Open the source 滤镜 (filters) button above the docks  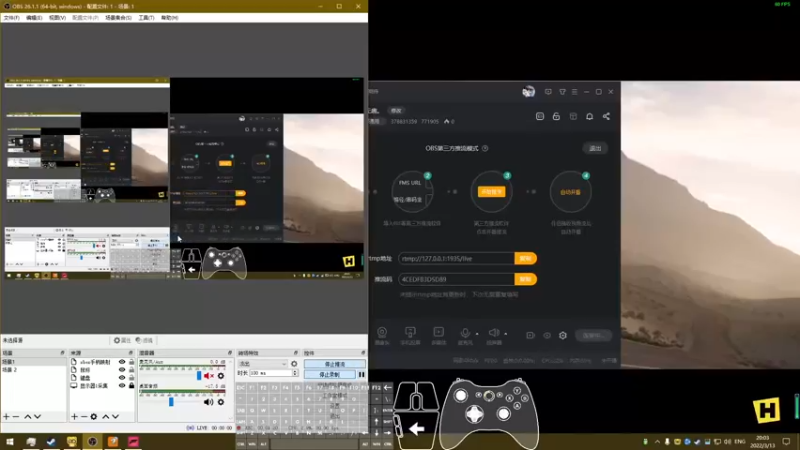144,340
